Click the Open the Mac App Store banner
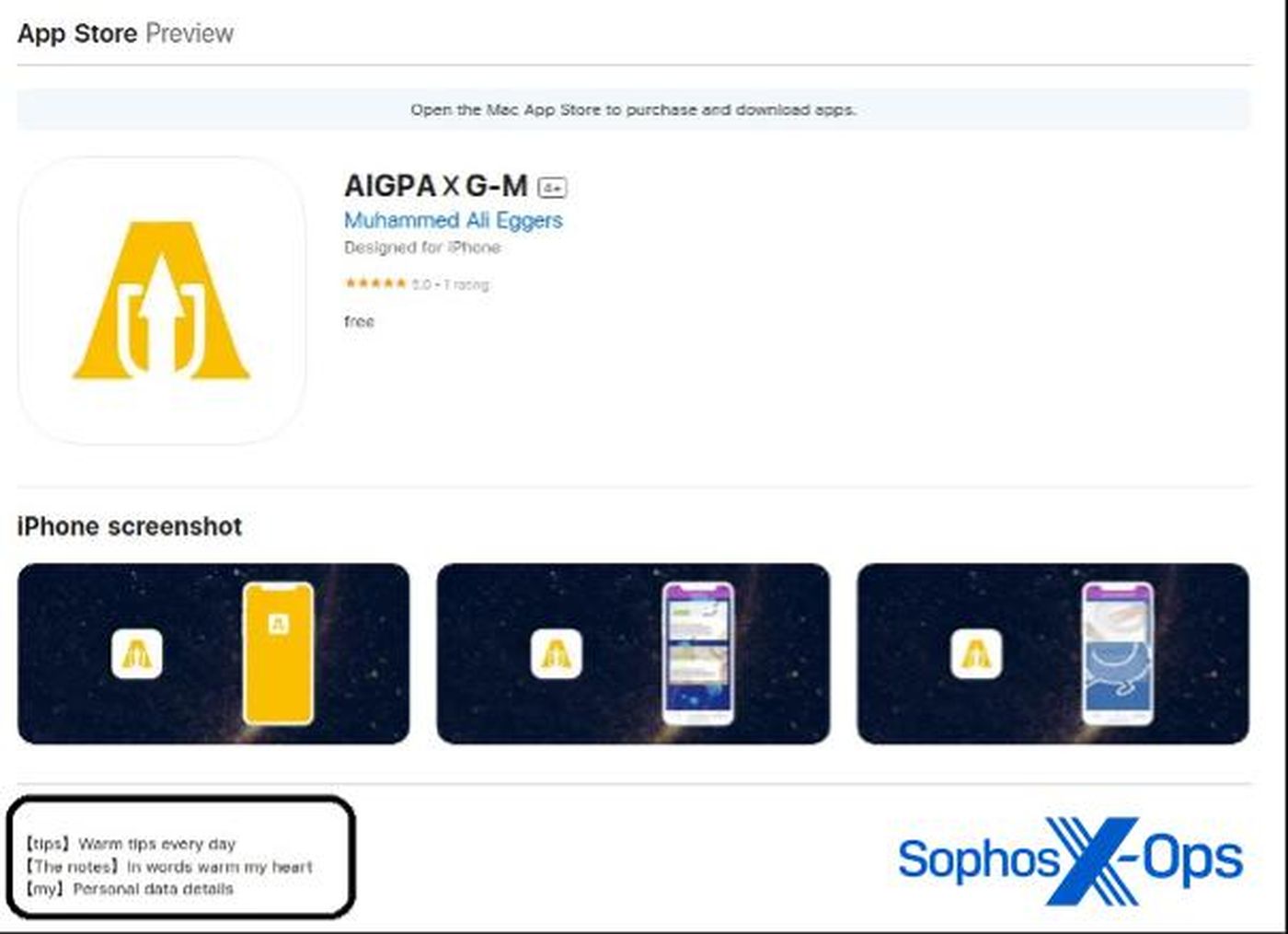The width and height of the screenshot is (1288, 934). pos(633,110)
